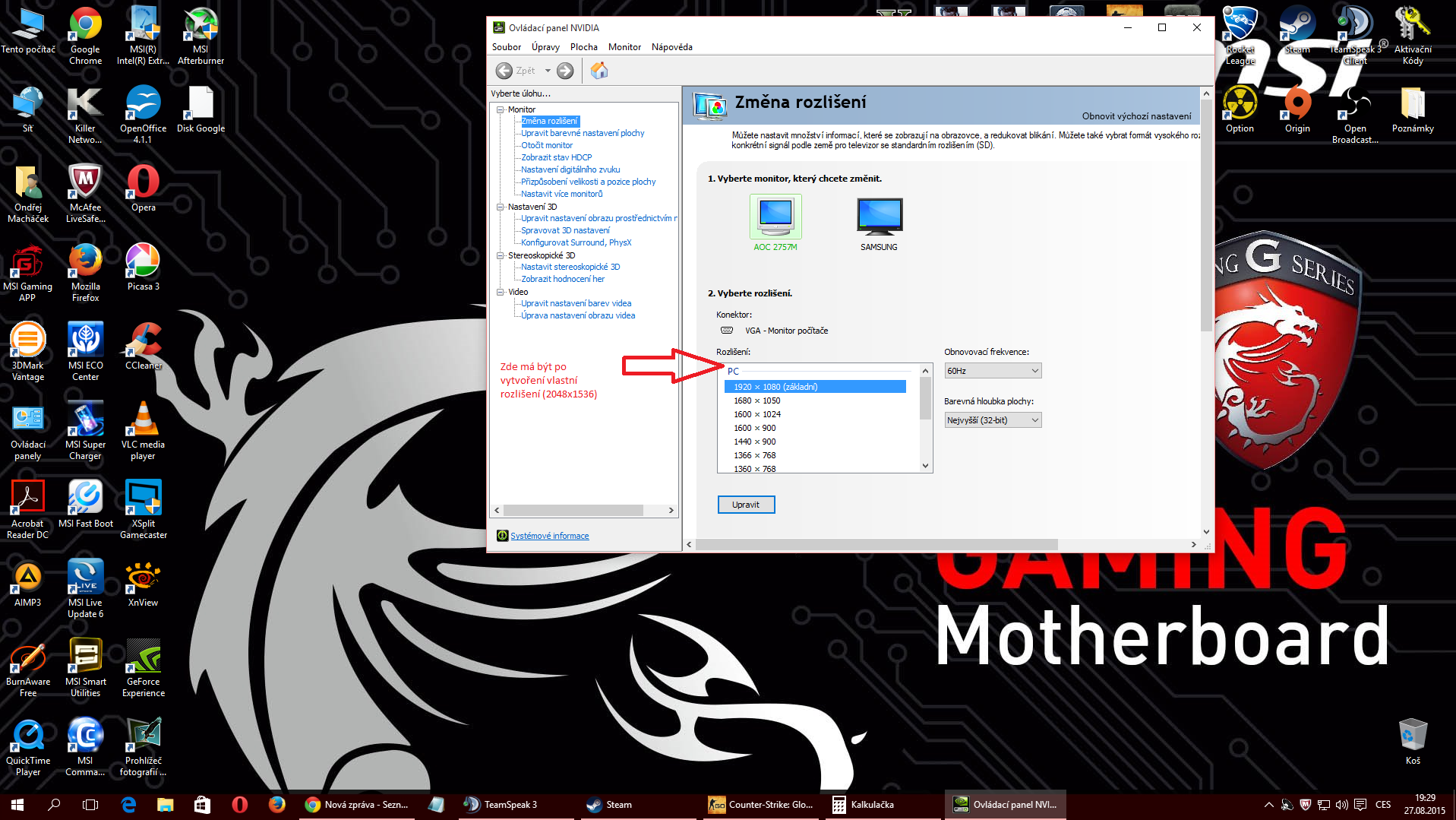Show hidden system tray icons

pos(1269,805)
